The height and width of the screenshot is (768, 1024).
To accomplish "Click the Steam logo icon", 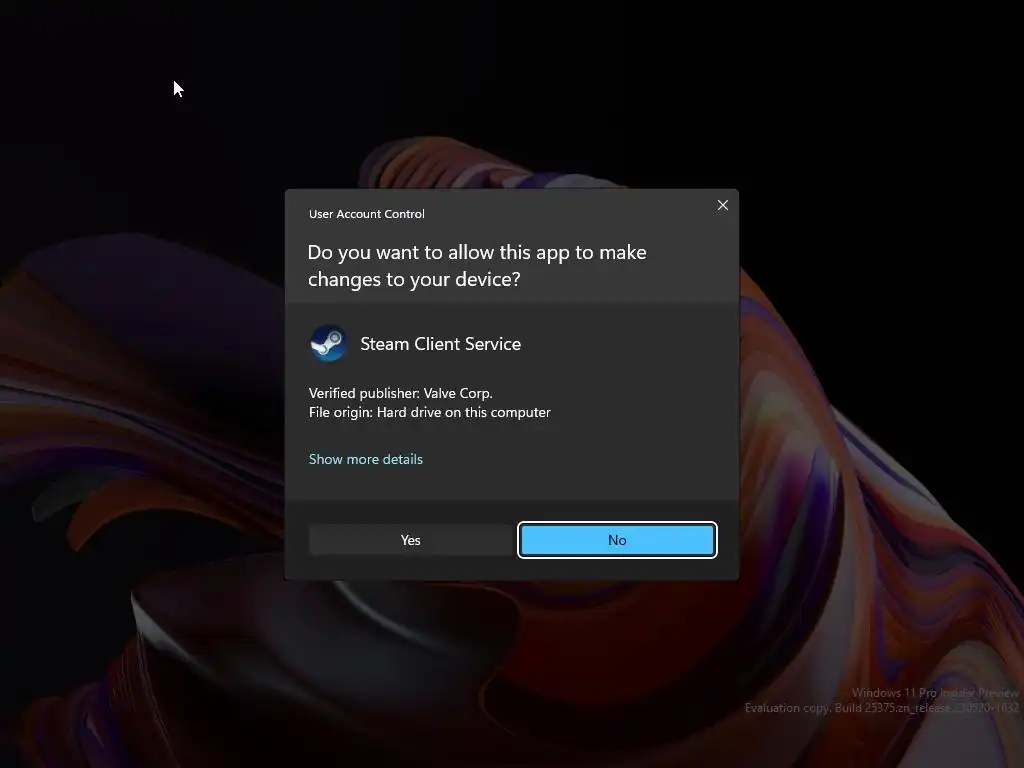I will click(x=328, y=343).
